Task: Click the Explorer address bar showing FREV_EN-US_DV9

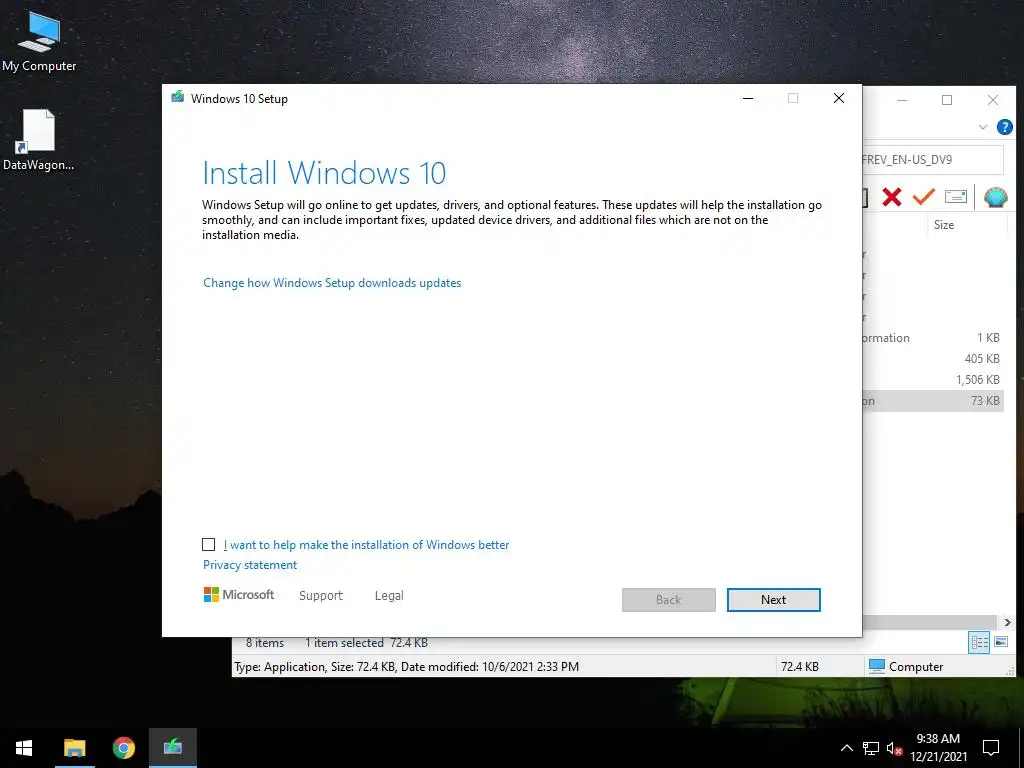Action: pyautogui.click(x=933, y=160)
